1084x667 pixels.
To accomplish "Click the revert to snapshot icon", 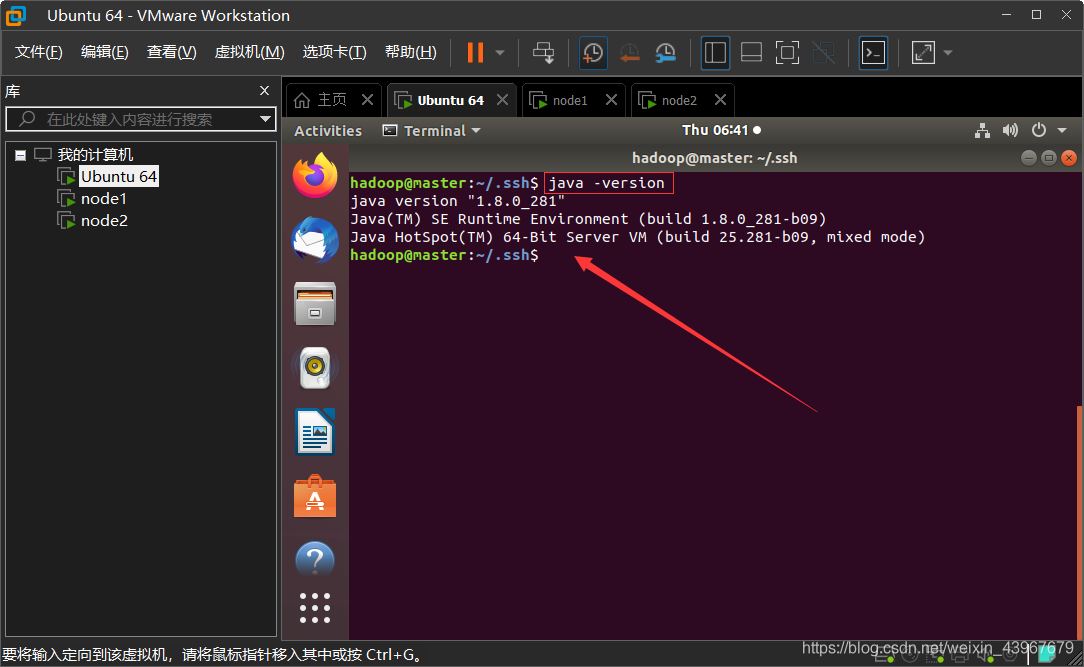I will coord(629,52).
